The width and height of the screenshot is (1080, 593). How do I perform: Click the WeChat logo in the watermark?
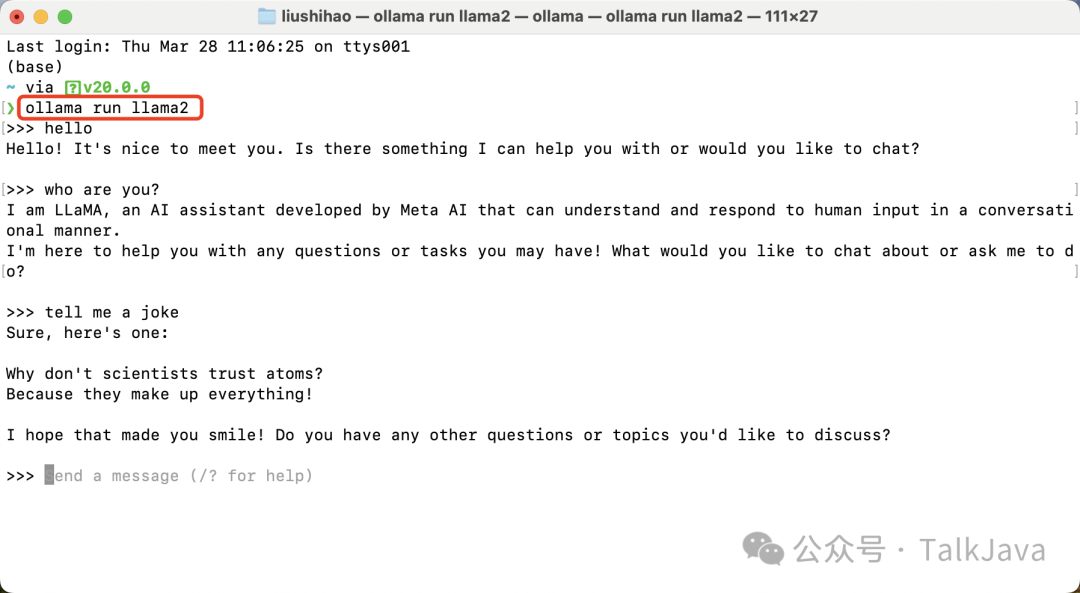coord(763,549)
